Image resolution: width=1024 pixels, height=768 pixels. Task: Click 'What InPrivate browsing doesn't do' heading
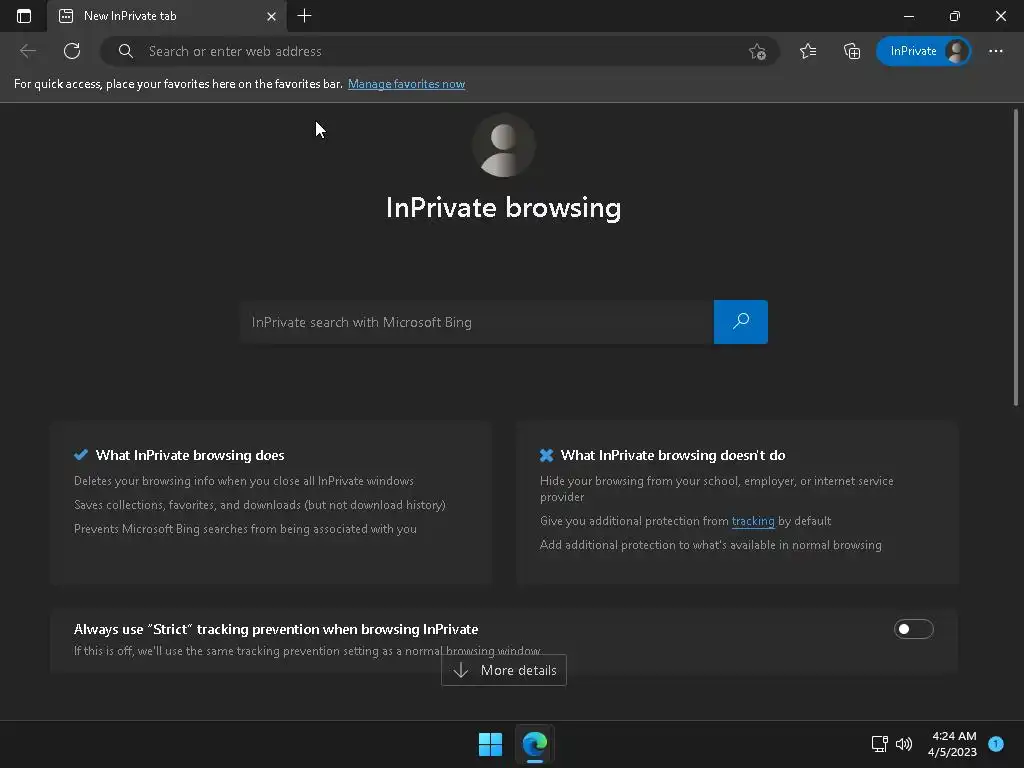coord(673,455)
